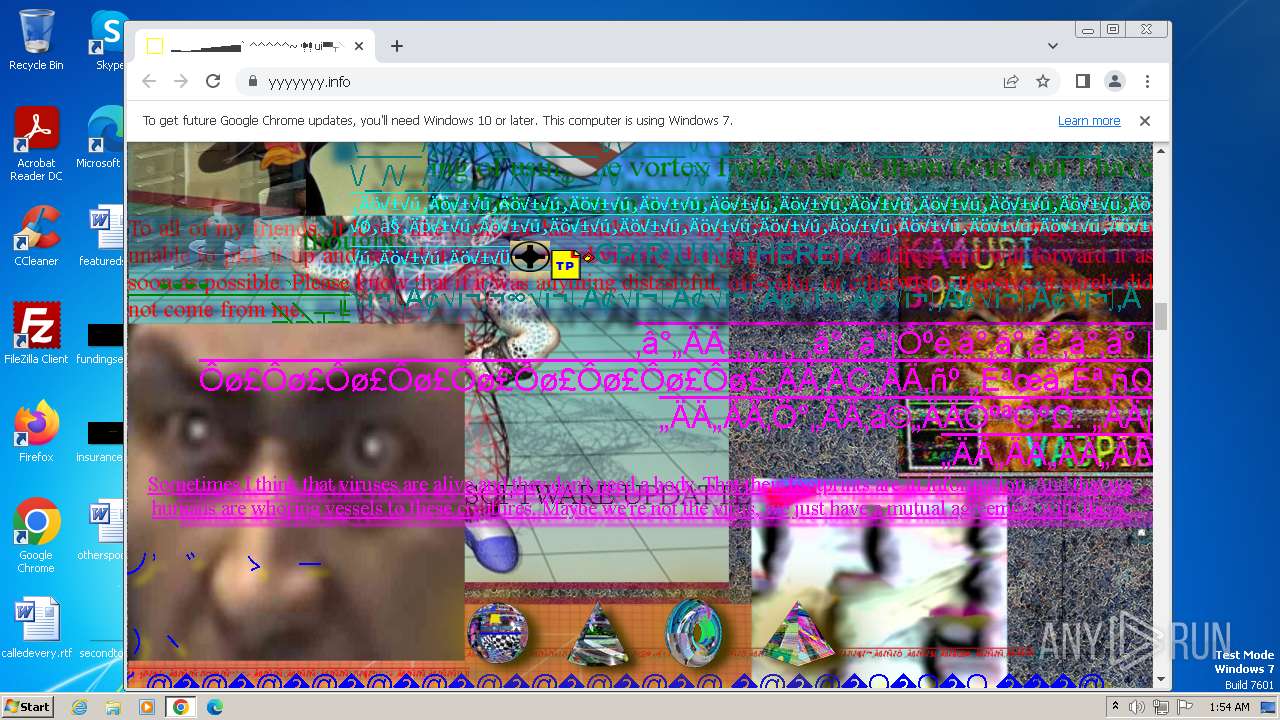Open calledevery.rtf document

[x=36, y=628]
